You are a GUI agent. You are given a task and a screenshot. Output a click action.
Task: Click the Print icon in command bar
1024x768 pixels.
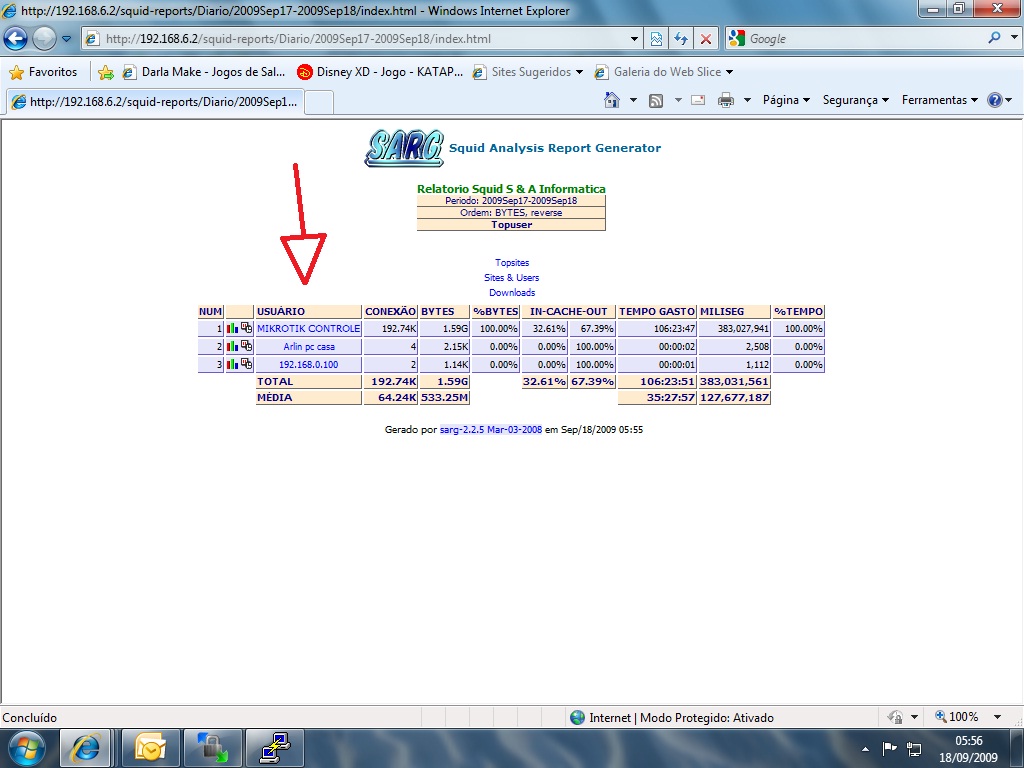point(726,100)
